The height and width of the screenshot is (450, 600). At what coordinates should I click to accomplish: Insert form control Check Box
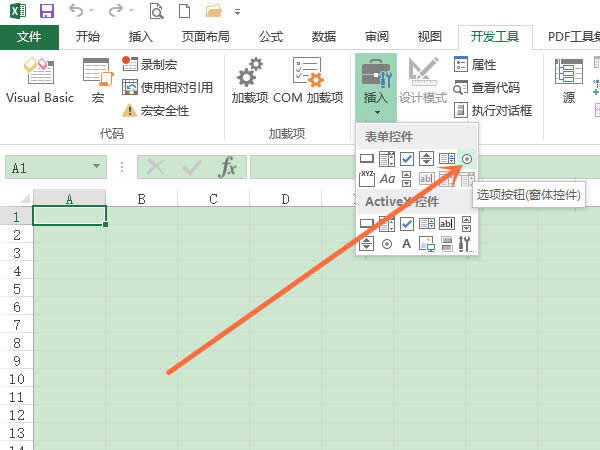[x=407, y=158]
